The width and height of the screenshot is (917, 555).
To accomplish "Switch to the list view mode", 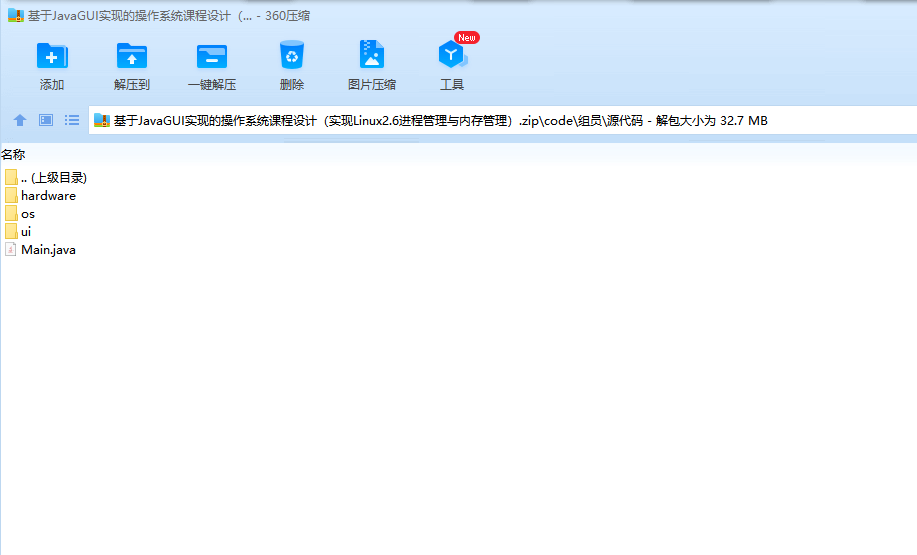I will point(72,120).
